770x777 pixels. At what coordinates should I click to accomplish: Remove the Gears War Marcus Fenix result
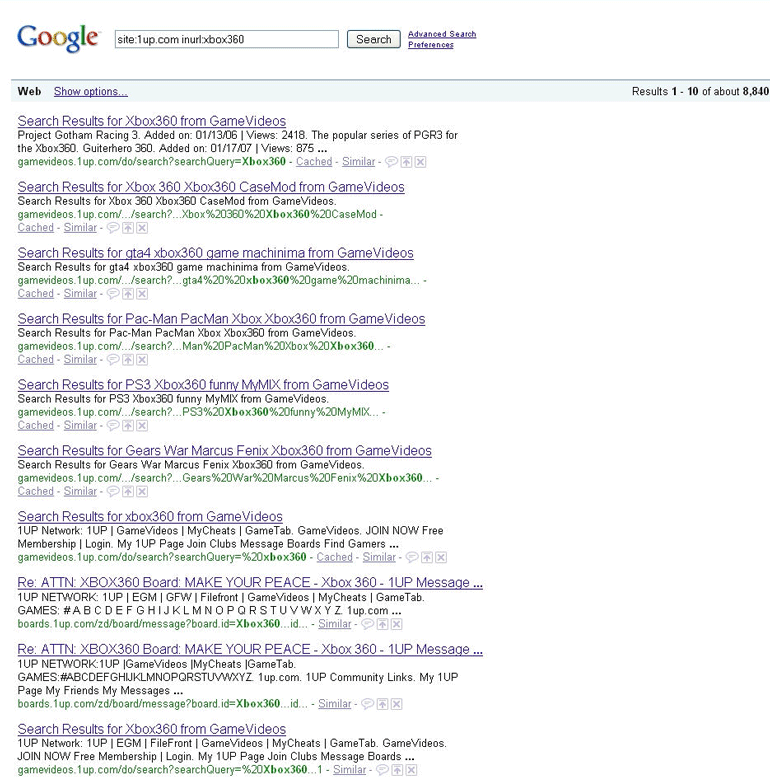coord(142,491)
